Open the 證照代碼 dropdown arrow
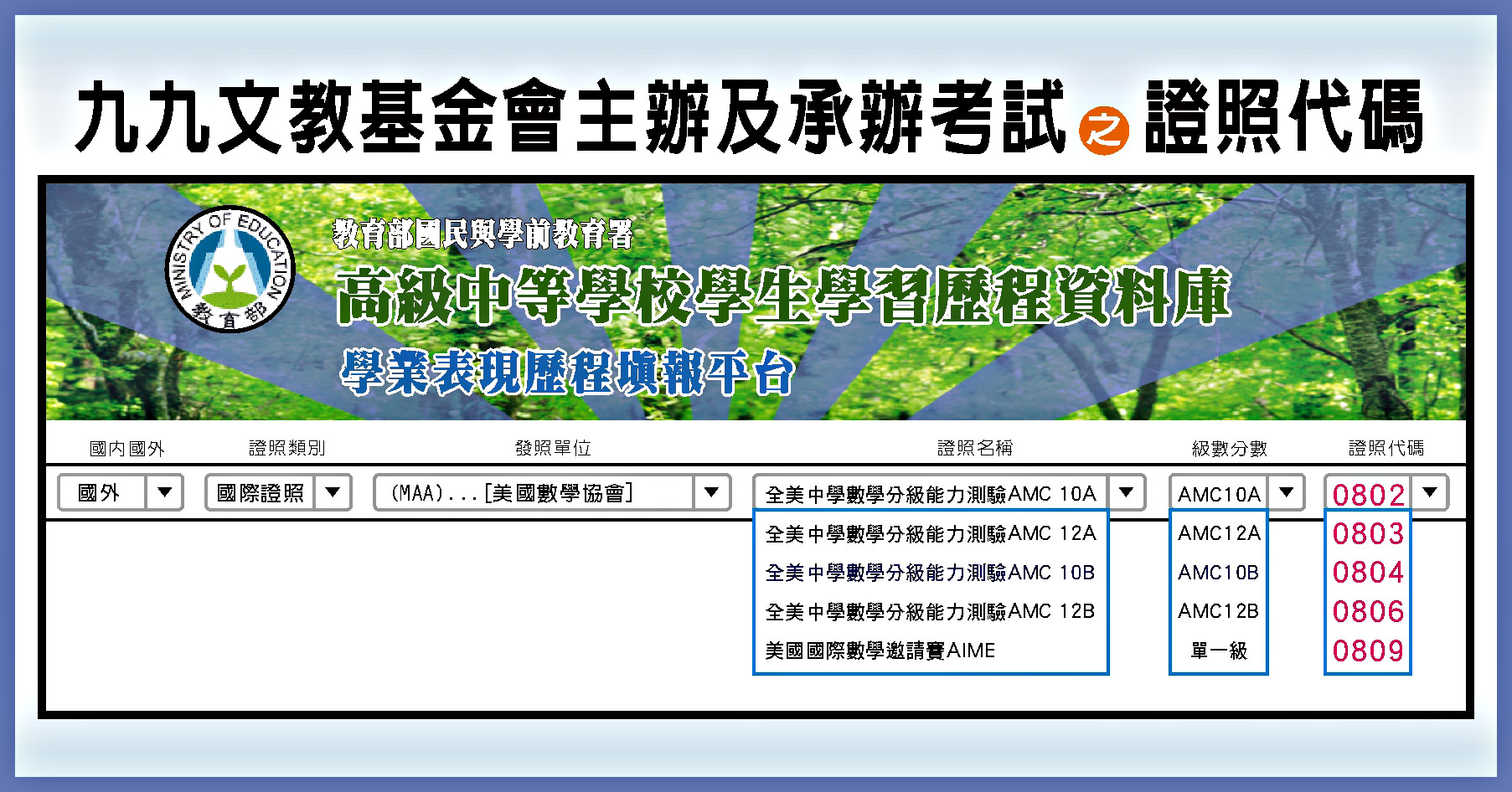This screenshot has height=792, width=1512. tap(1430, 492)
